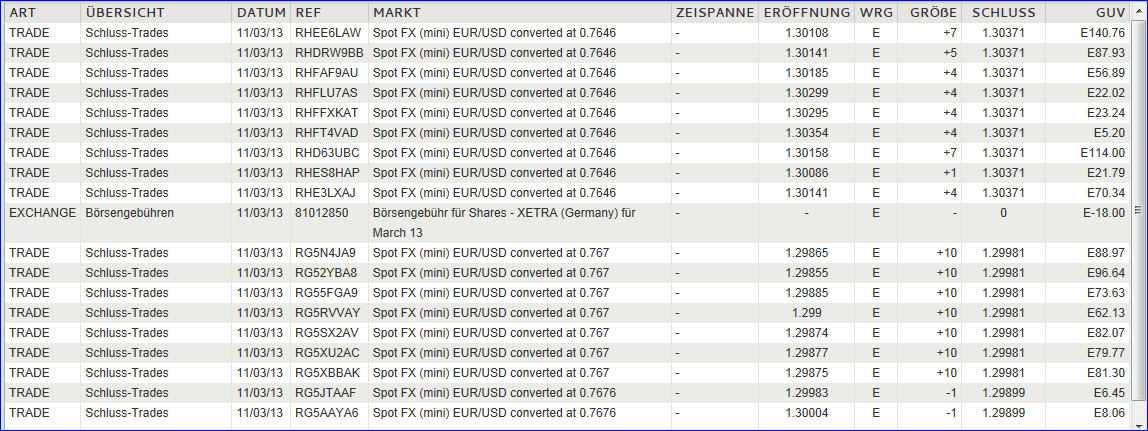The height and width of the screenshot is (431, 1148).
Task: Click the ZEISPANNE column header
Action: (713, 13)
